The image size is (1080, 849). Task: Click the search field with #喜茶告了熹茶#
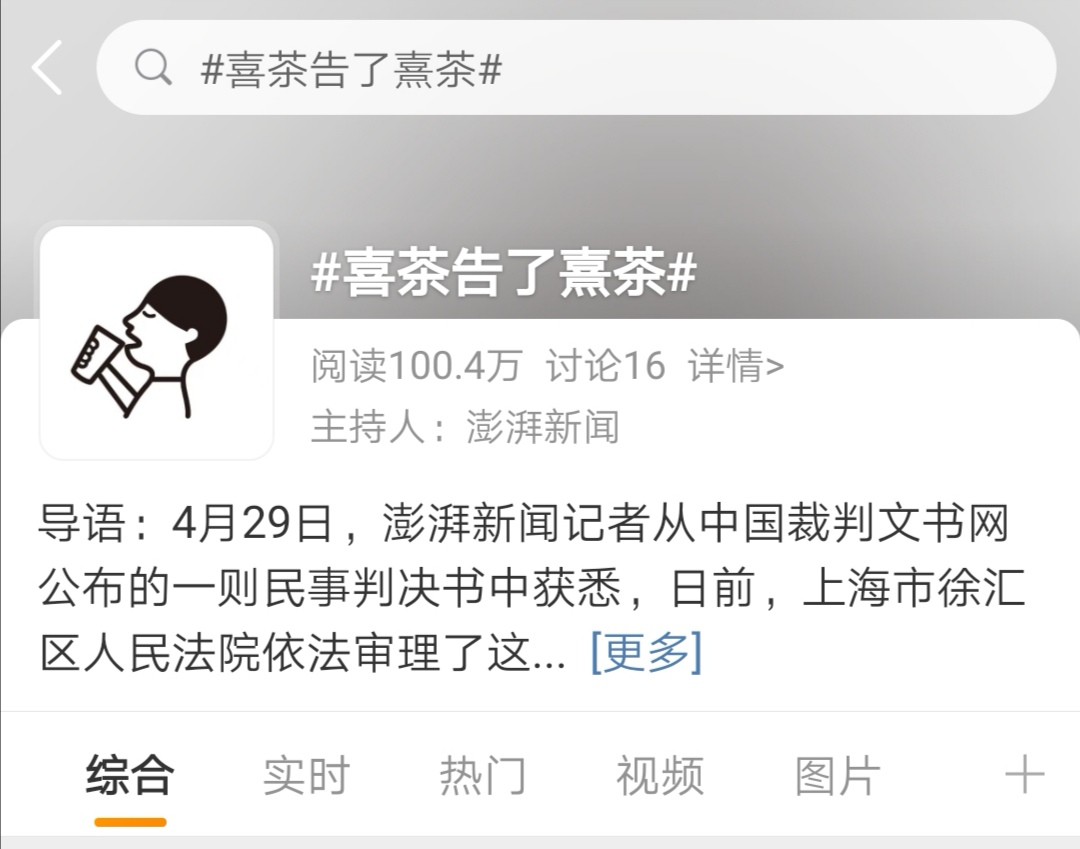click(576, 67)
